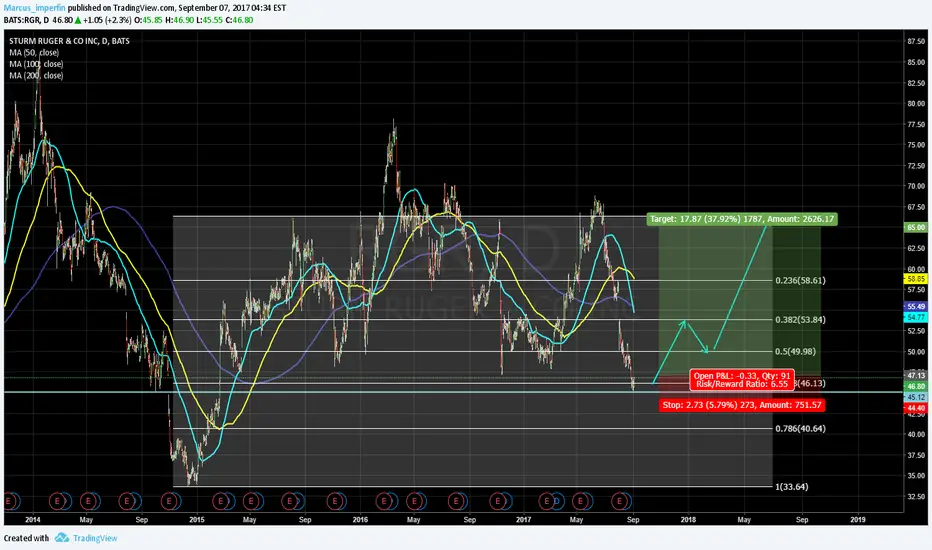Click the blue dividend D marker
This screenshot has height=550, width=932.
pyautogui.click(x=557, y=501)
